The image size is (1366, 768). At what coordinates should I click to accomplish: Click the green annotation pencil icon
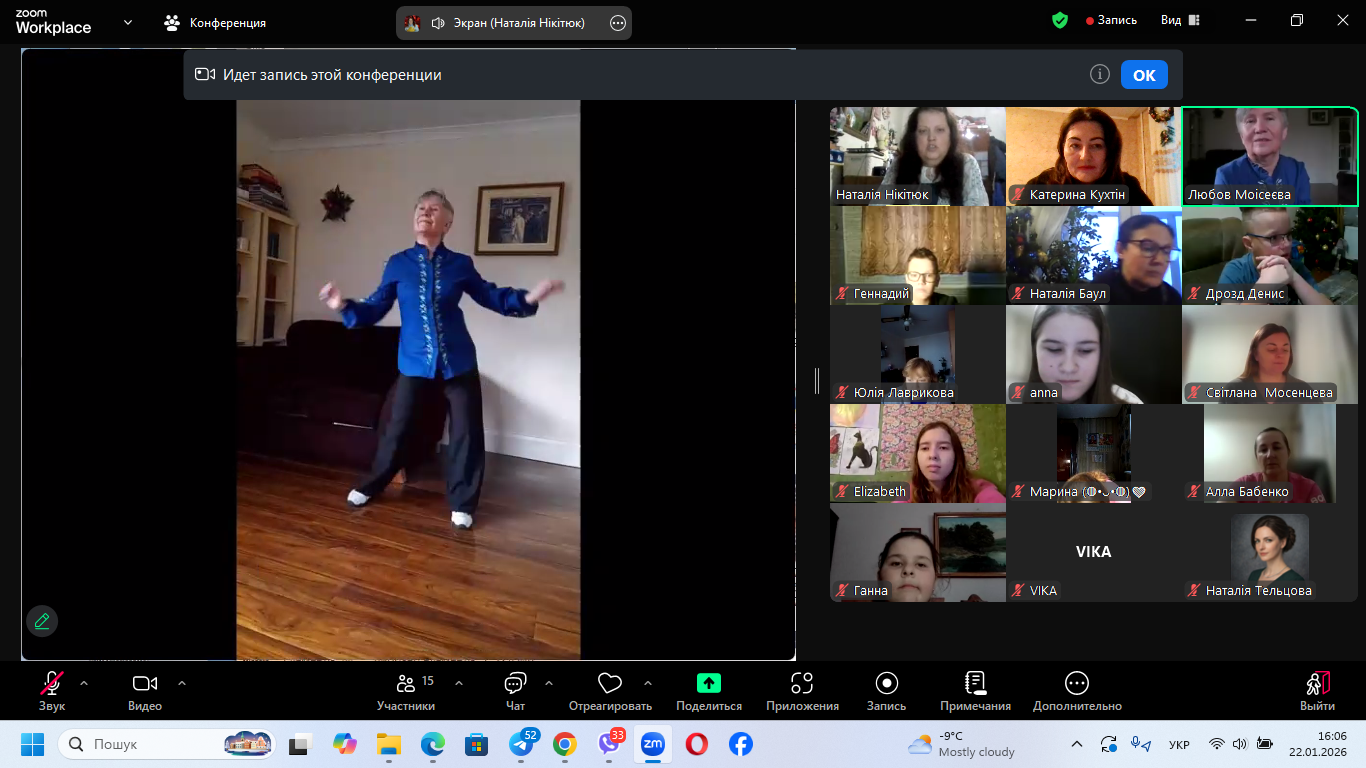pos(42,621)
